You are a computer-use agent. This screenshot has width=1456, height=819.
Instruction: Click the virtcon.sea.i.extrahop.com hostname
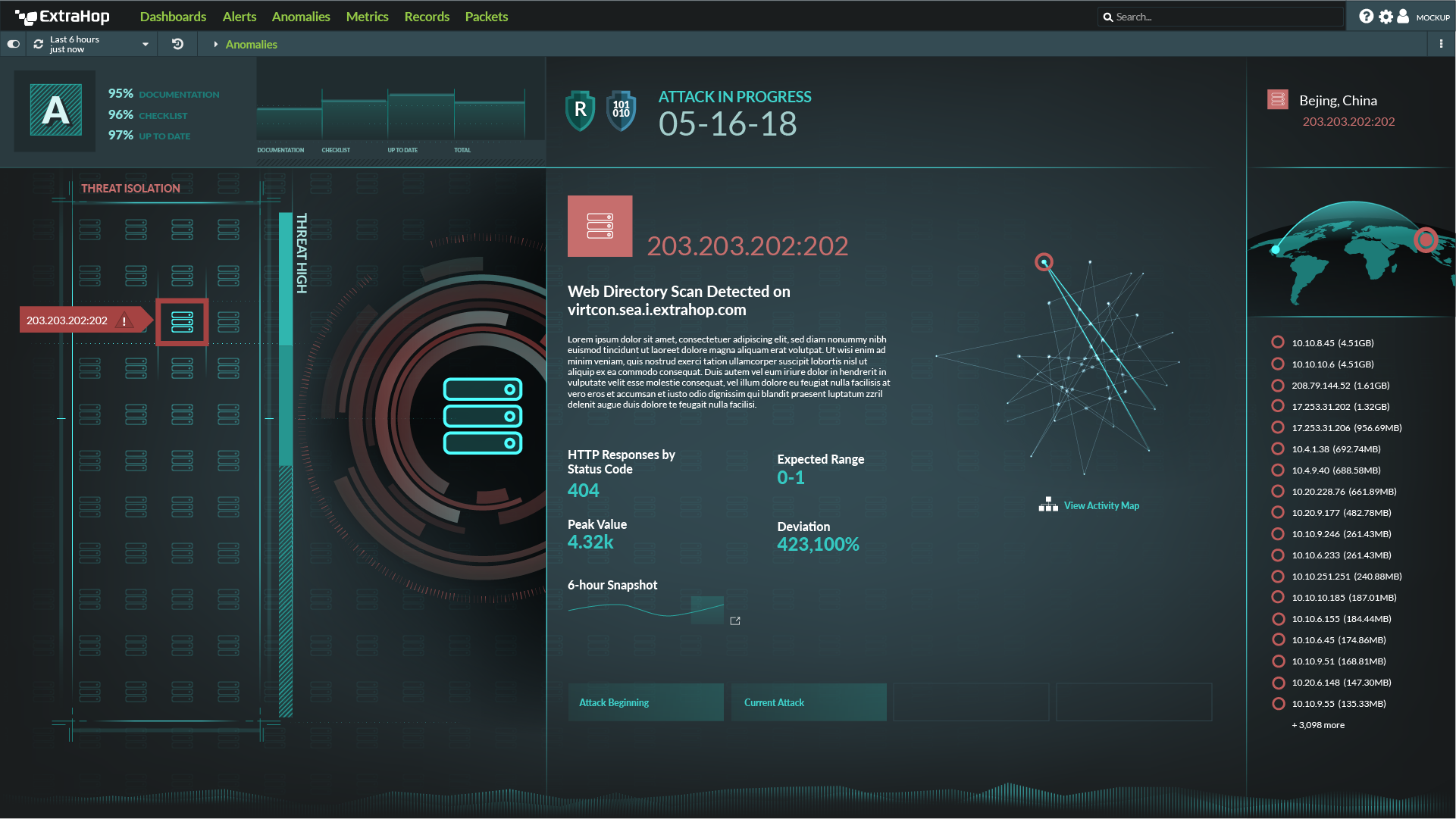pyautogui.click(x=656, y=310)
